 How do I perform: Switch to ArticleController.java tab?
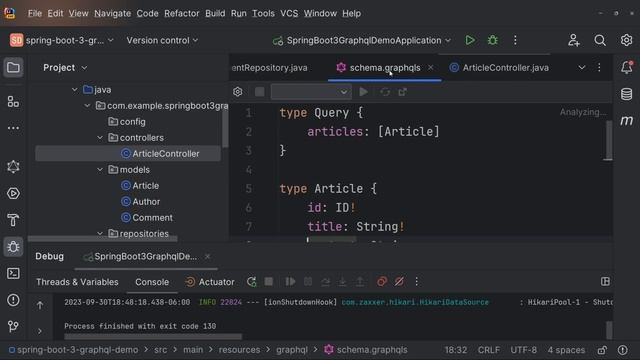[499, 68]
